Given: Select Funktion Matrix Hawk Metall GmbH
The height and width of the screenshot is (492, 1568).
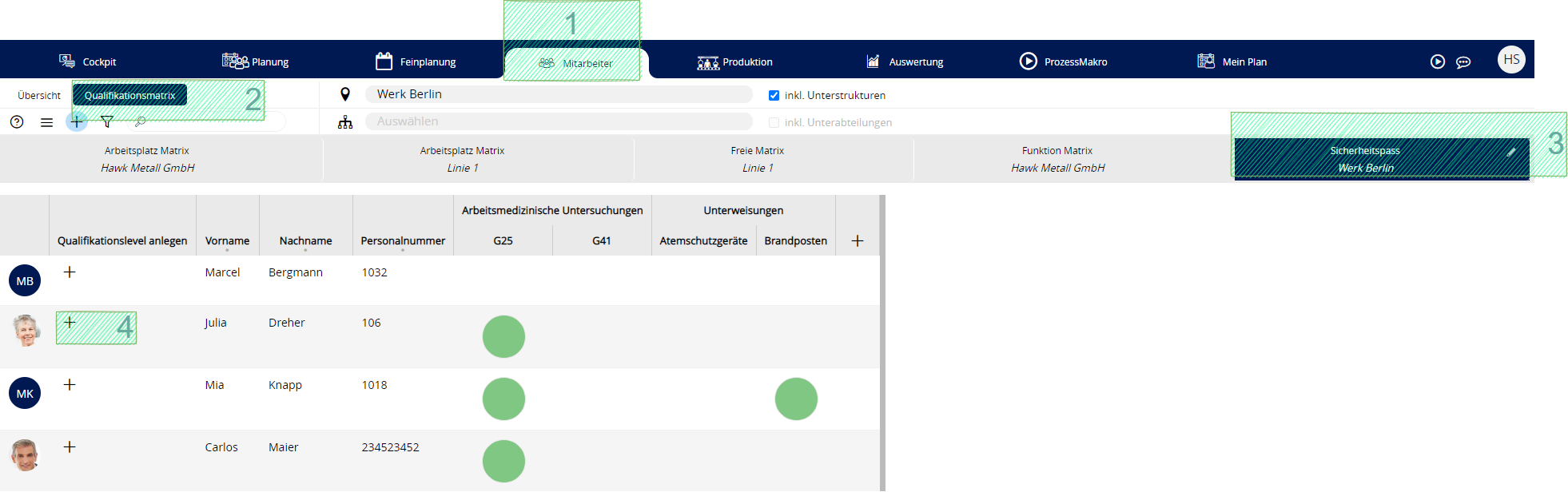Looking at the screenshot, I should pos(1057,159).
